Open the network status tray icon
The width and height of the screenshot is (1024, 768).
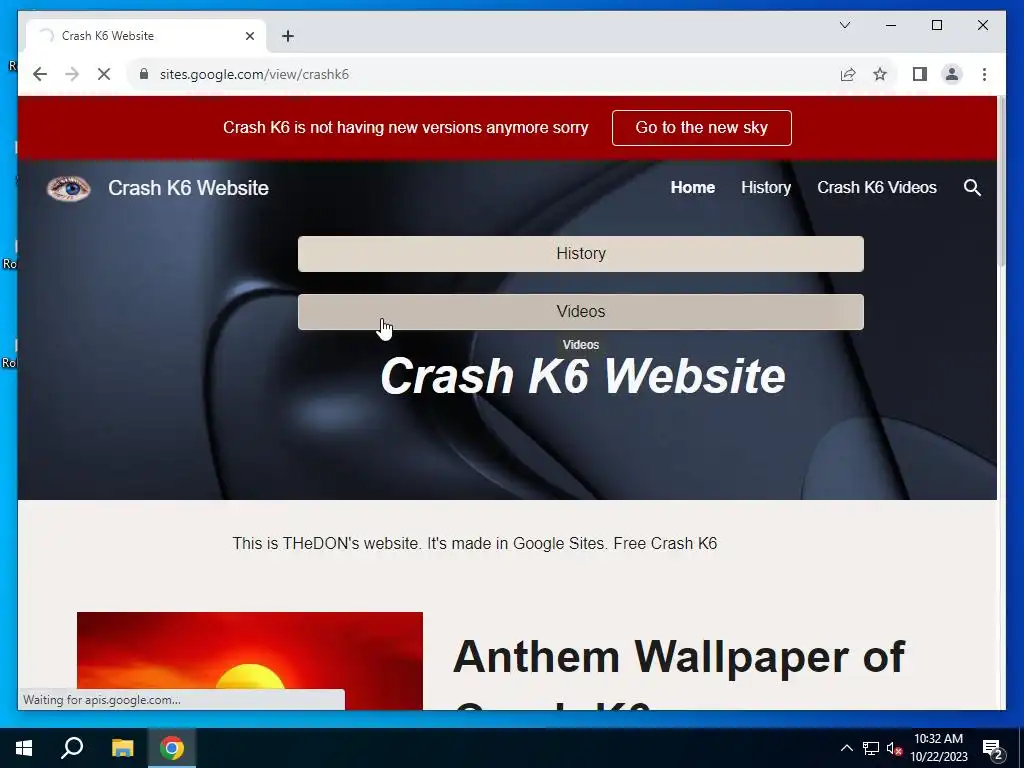click(871, 748)
